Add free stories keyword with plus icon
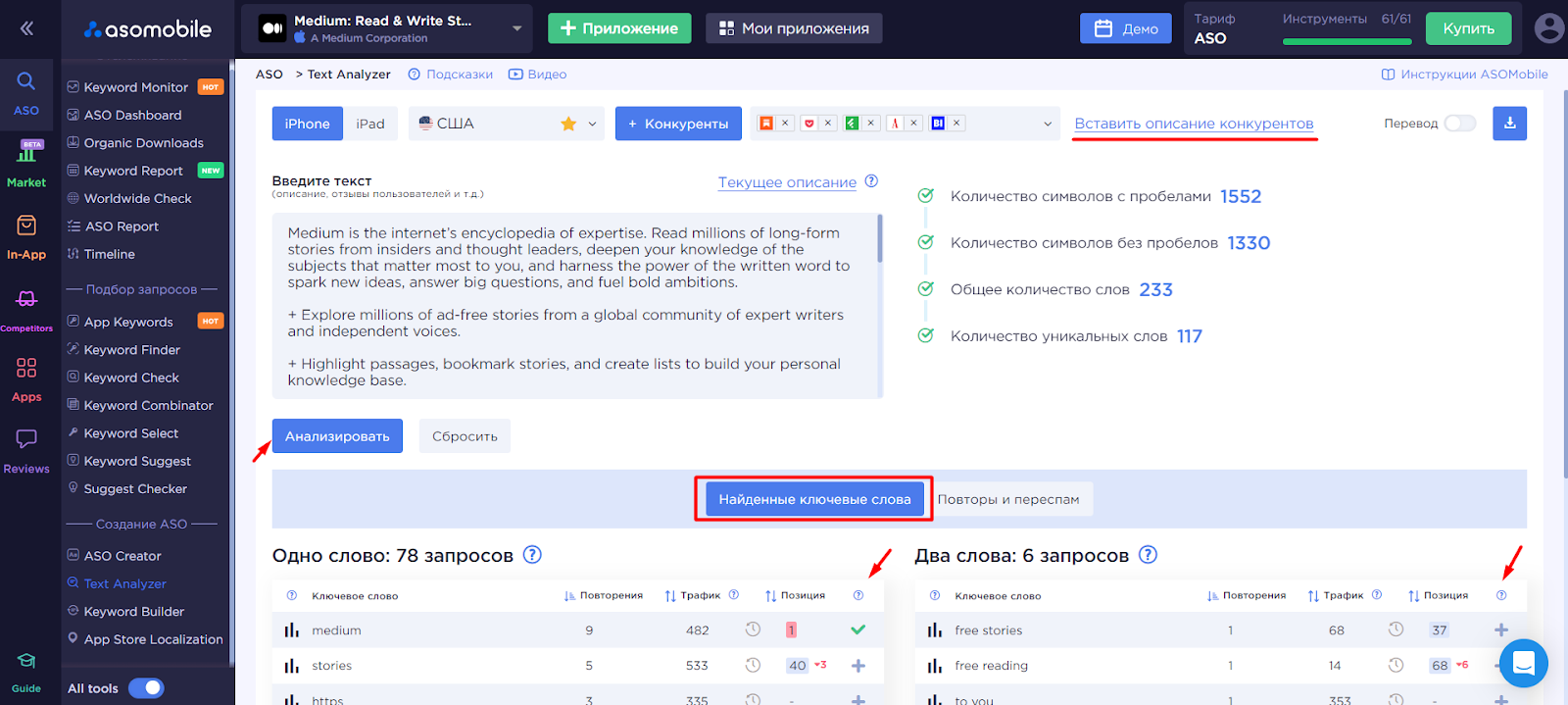1568x705 pixels. pos(1501,630)
